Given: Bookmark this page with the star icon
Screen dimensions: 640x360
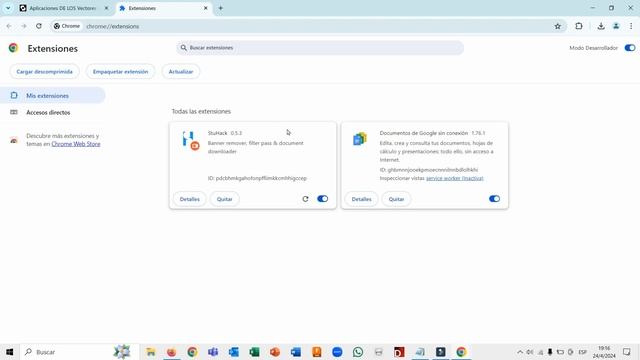Looking at the screenshot, I should tap(558, 26).
